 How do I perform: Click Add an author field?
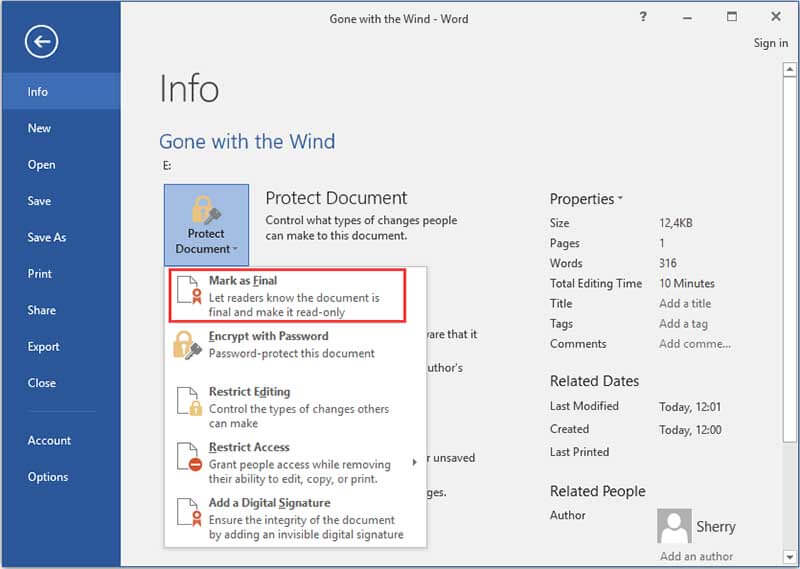[696, 556]
